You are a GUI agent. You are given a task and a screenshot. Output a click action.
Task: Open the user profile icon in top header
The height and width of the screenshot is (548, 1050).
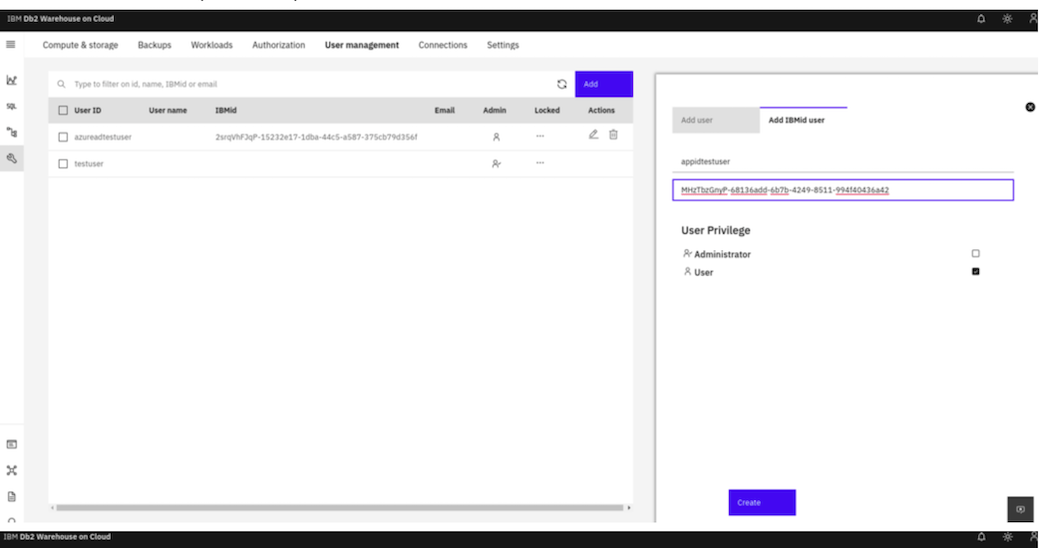(x=1033, y=19)
